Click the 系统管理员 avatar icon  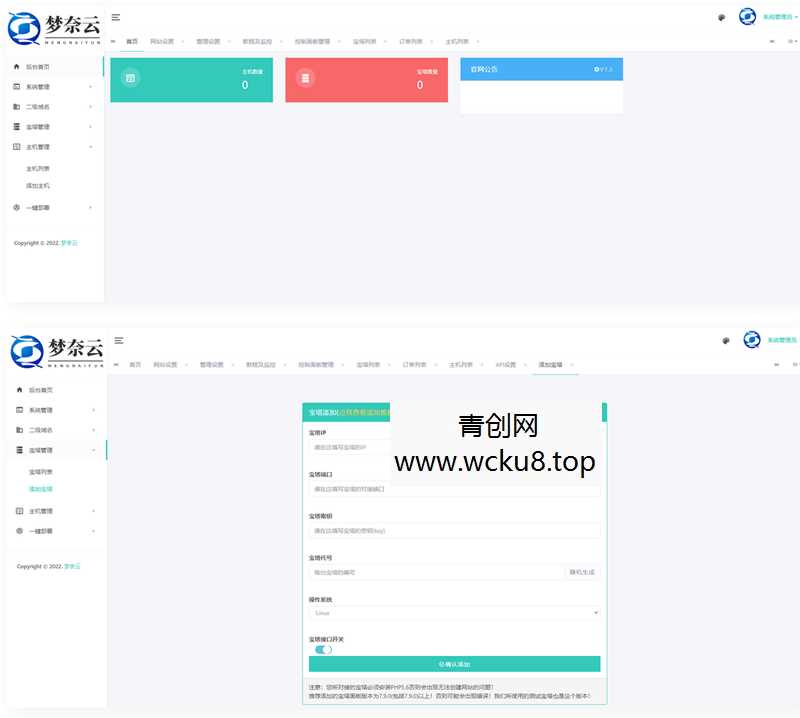(x=748, y=17)
